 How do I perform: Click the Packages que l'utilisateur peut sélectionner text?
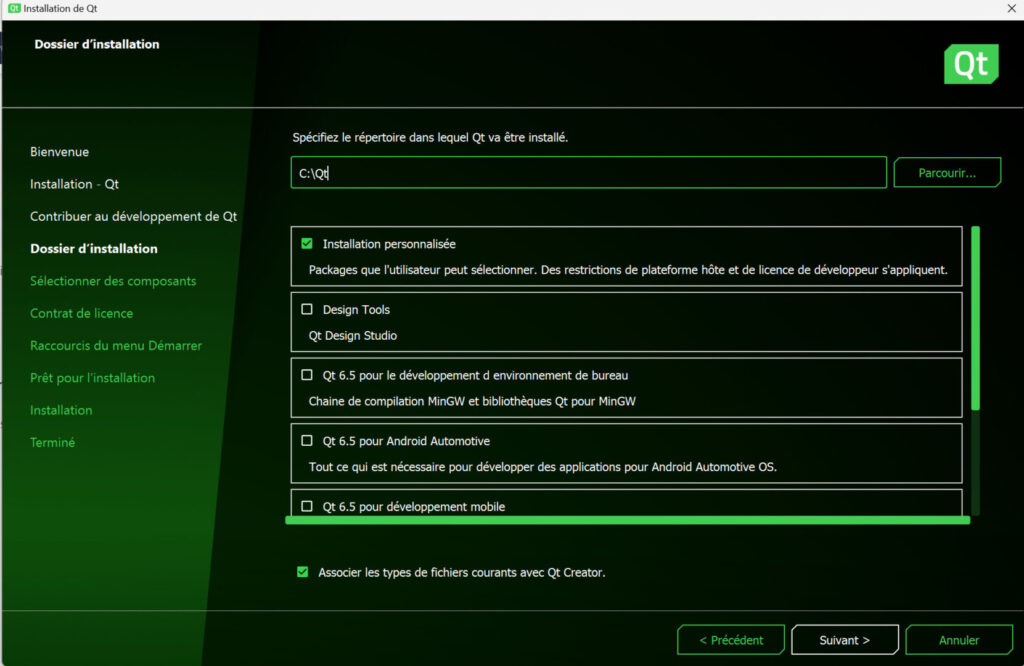(x=628, y=270)
